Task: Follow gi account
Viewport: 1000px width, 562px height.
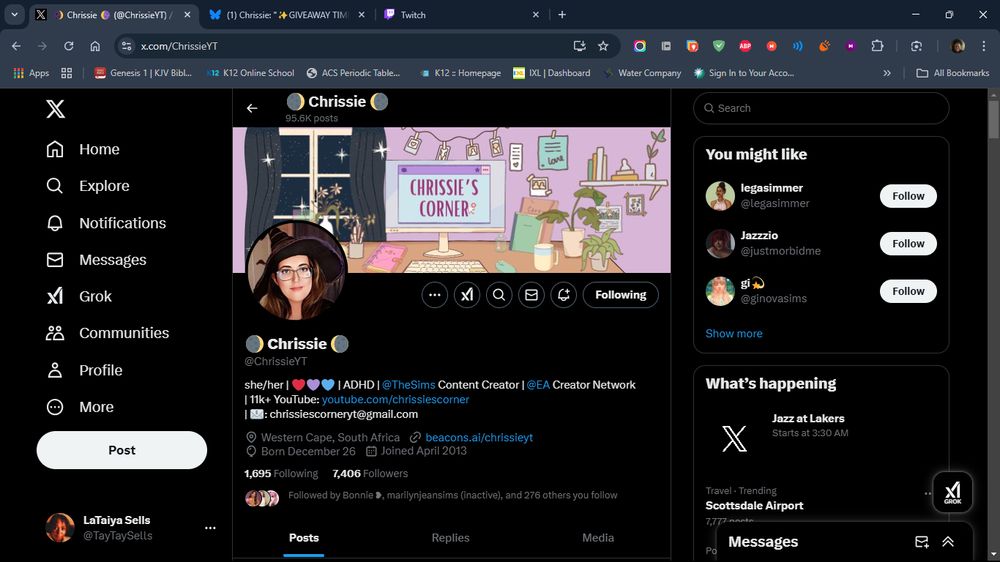Action: [x=908, y=291]
